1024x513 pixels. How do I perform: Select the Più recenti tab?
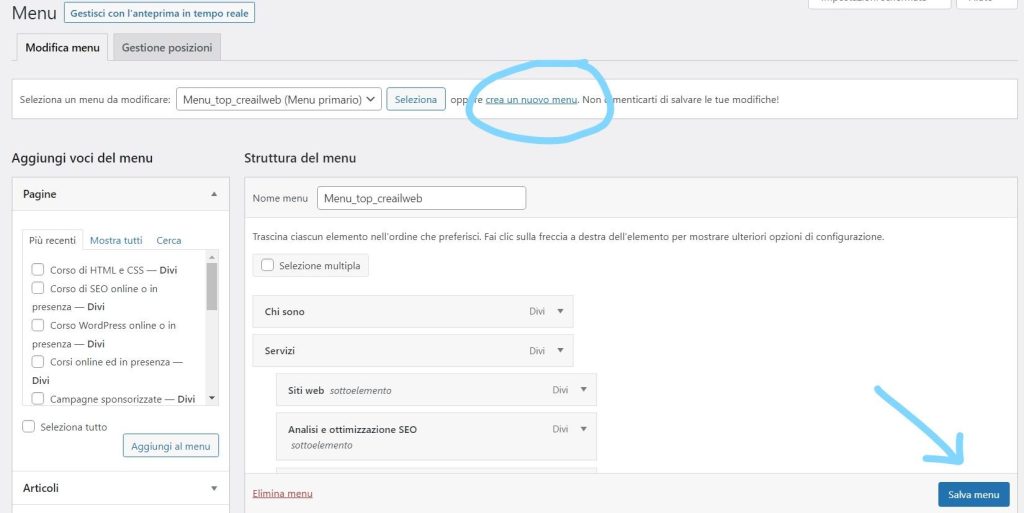pos(52,240)
